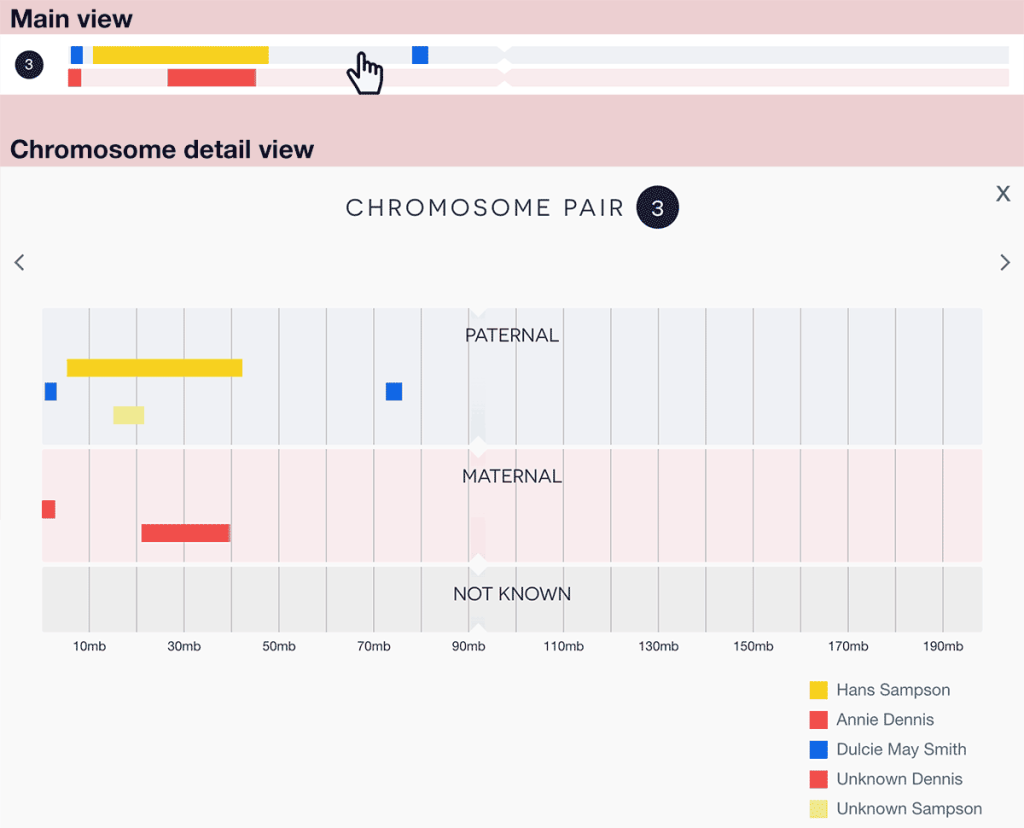The width and height of the screenshot is (1024, 828).
Task: Advance to the next chromosome pair
Action: pyautogui.click(x=1005, y=263)
